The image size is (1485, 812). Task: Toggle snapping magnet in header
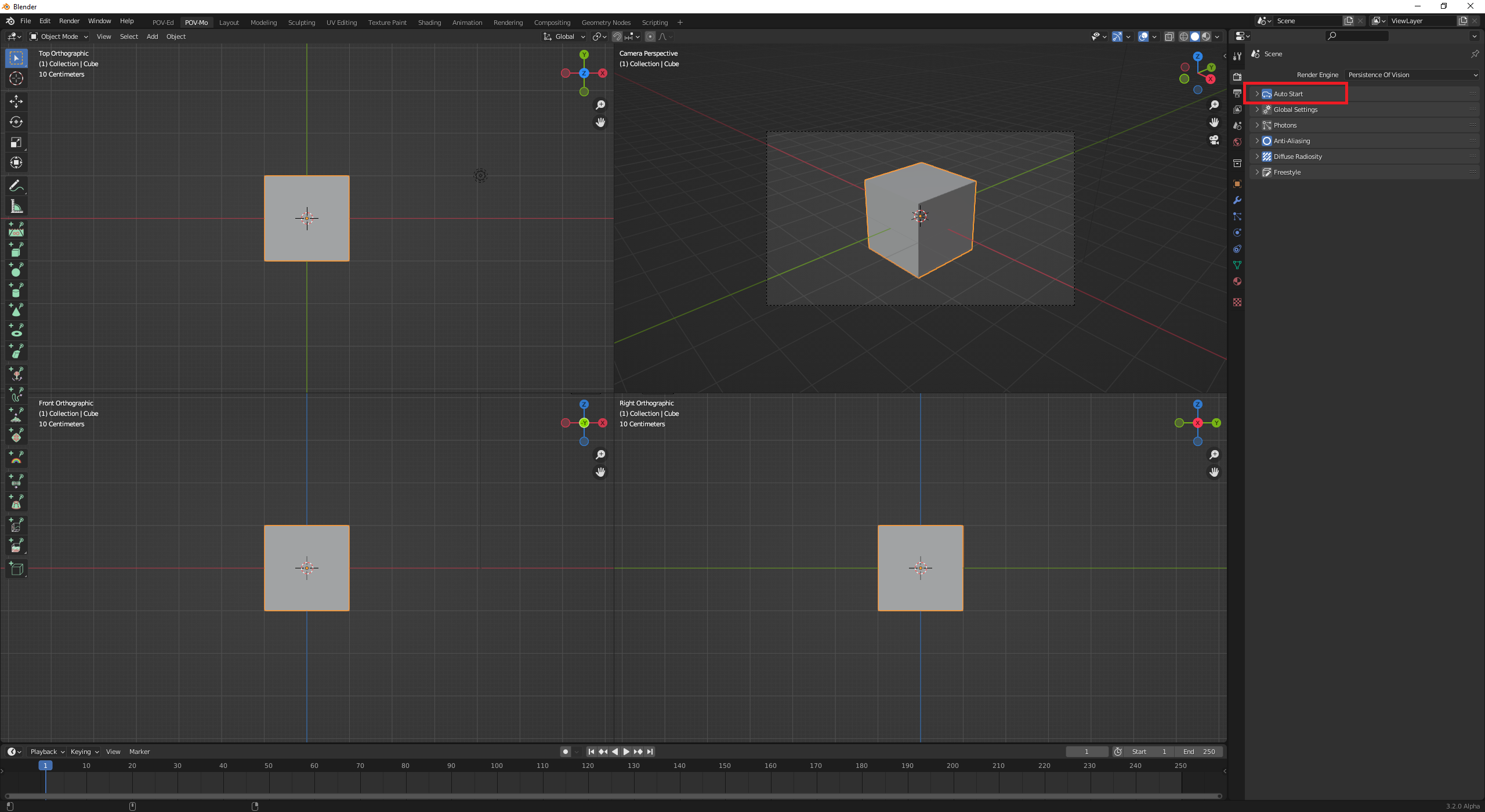click(617, 37)
